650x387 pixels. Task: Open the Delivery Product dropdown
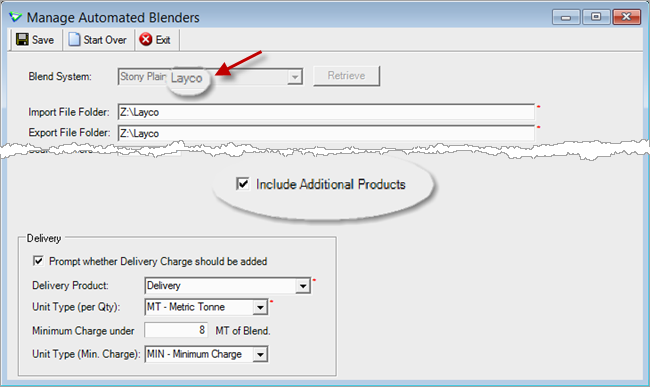click(303, 286)
